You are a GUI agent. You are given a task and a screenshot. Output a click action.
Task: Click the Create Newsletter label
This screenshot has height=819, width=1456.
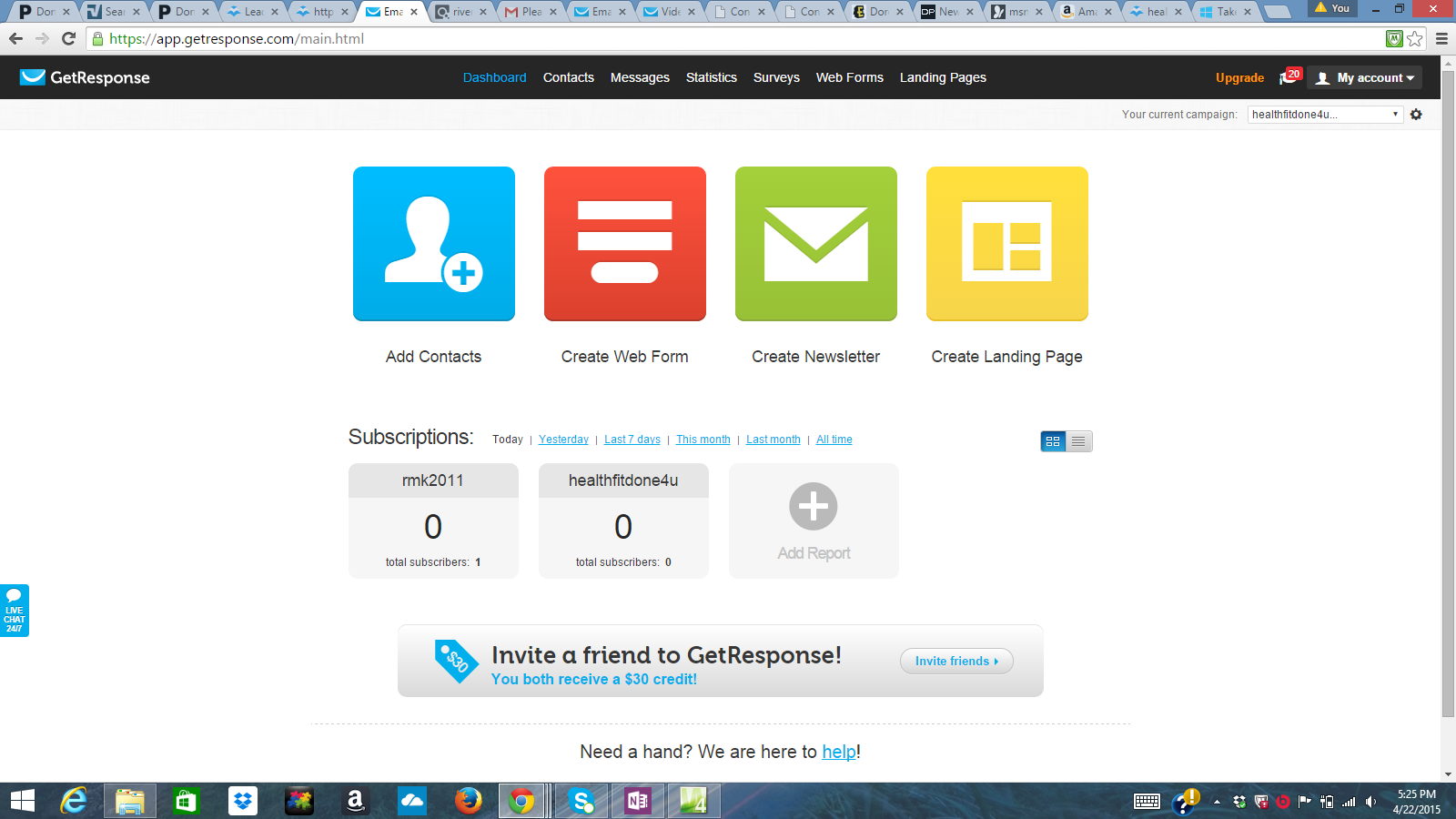816,357
